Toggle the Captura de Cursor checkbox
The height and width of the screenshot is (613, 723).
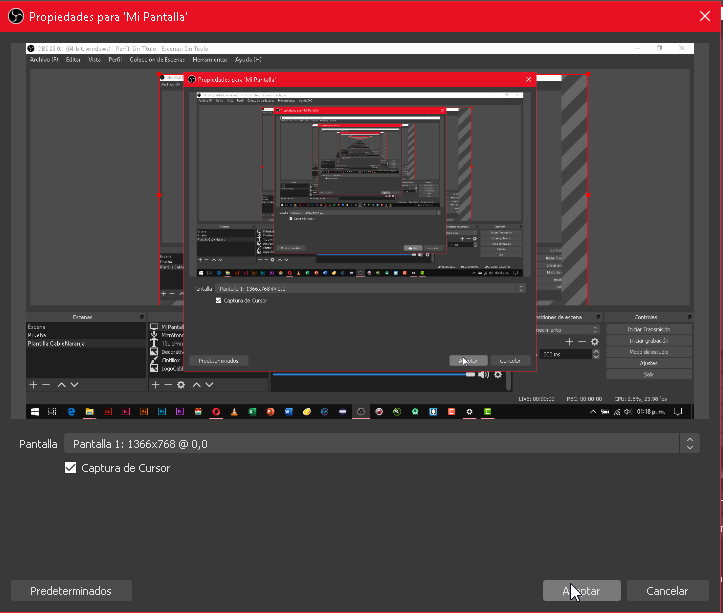click(71, 468)
